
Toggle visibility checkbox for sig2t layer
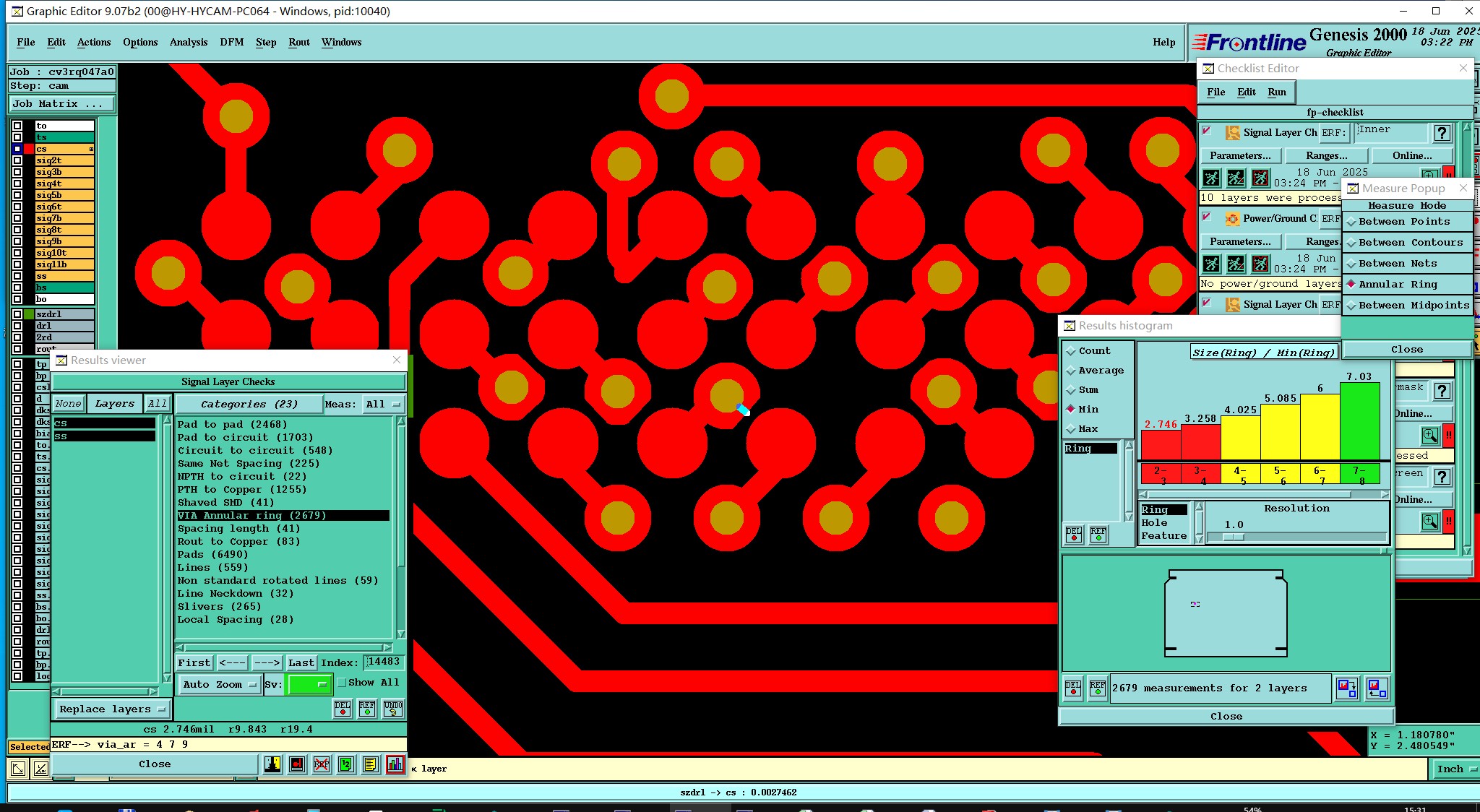17,160
